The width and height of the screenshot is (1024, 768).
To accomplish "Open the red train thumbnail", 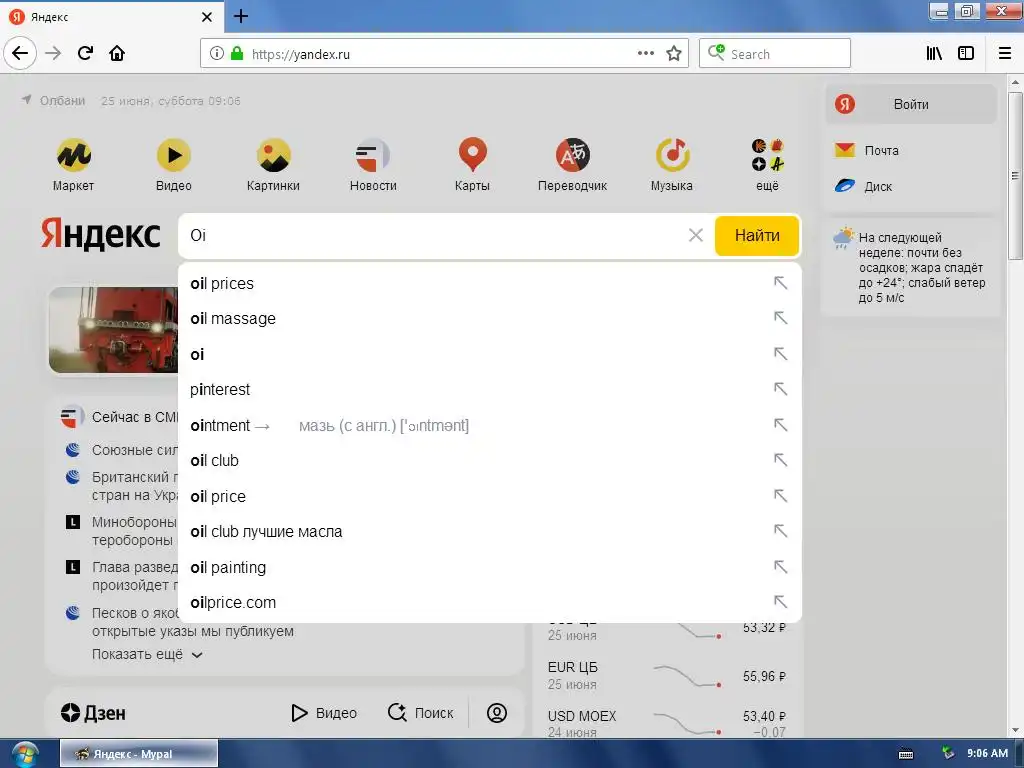I will tap(114, 330).
